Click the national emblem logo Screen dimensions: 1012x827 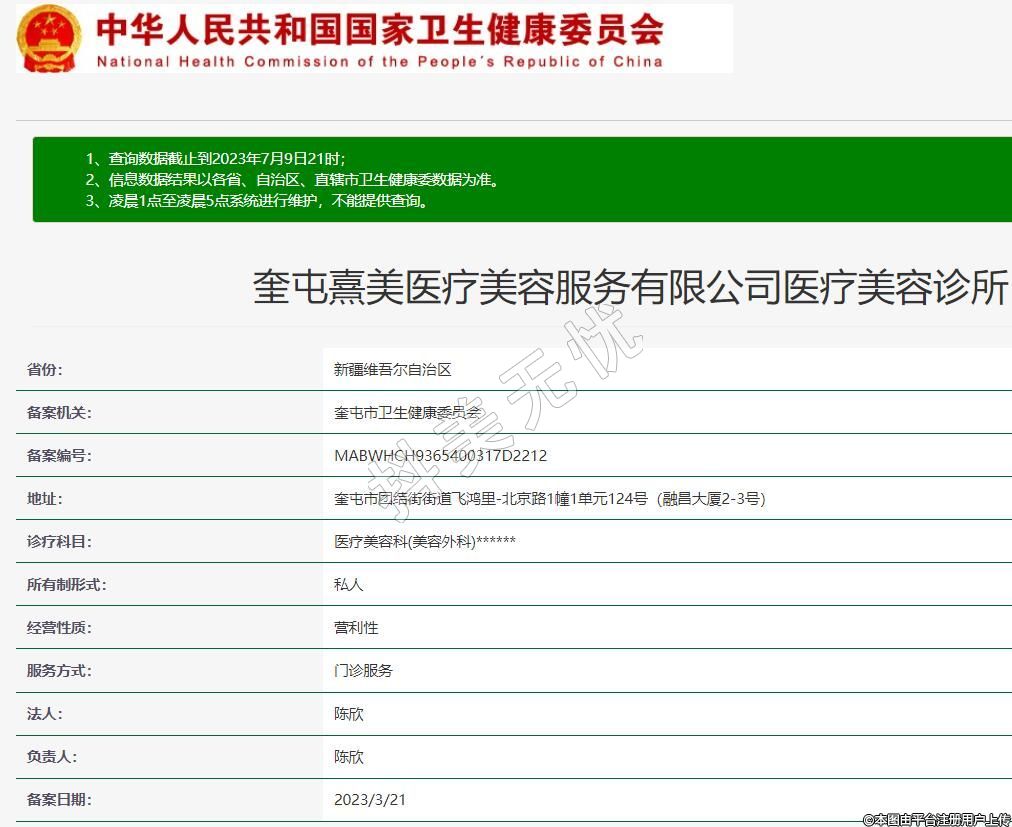click(49, 38)
